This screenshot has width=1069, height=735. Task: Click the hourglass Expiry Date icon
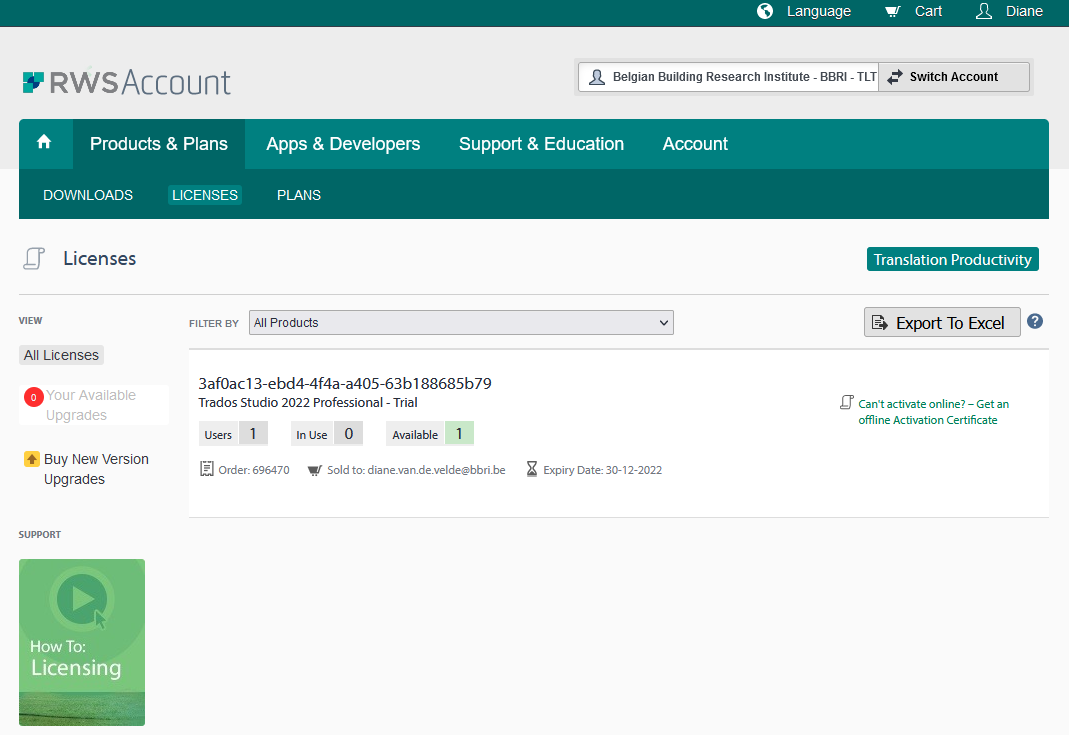pyautogui.click(x=532, y=468)
